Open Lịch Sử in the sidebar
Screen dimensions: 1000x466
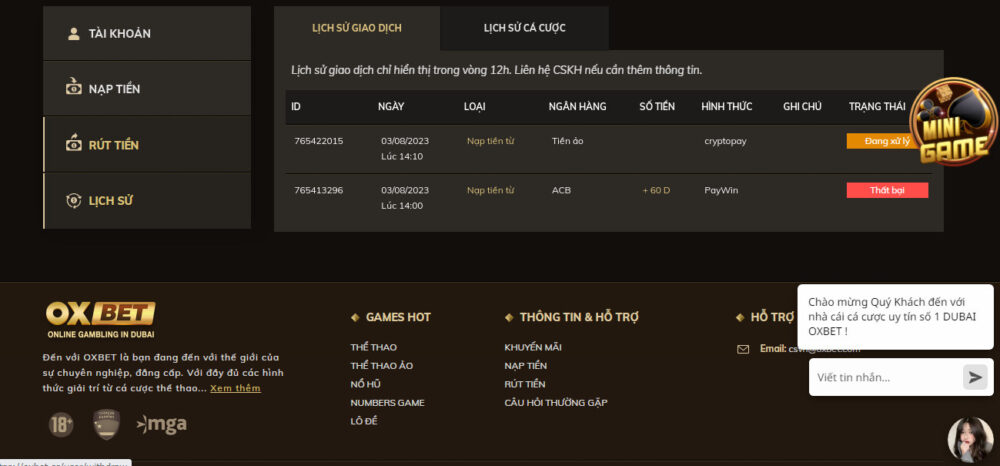coord(147,201)
